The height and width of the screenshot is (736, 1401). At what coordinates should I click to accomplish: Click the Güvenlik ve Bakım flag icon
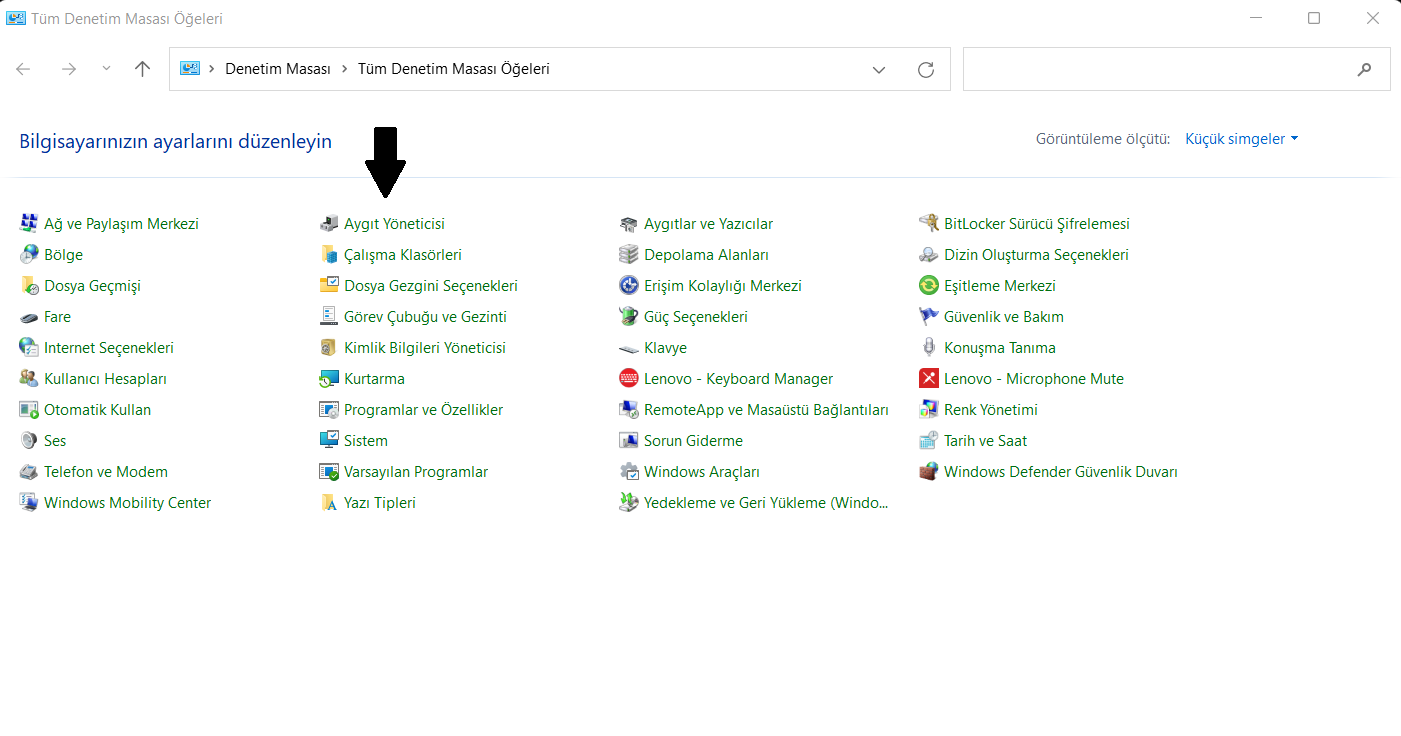point(928,317)
